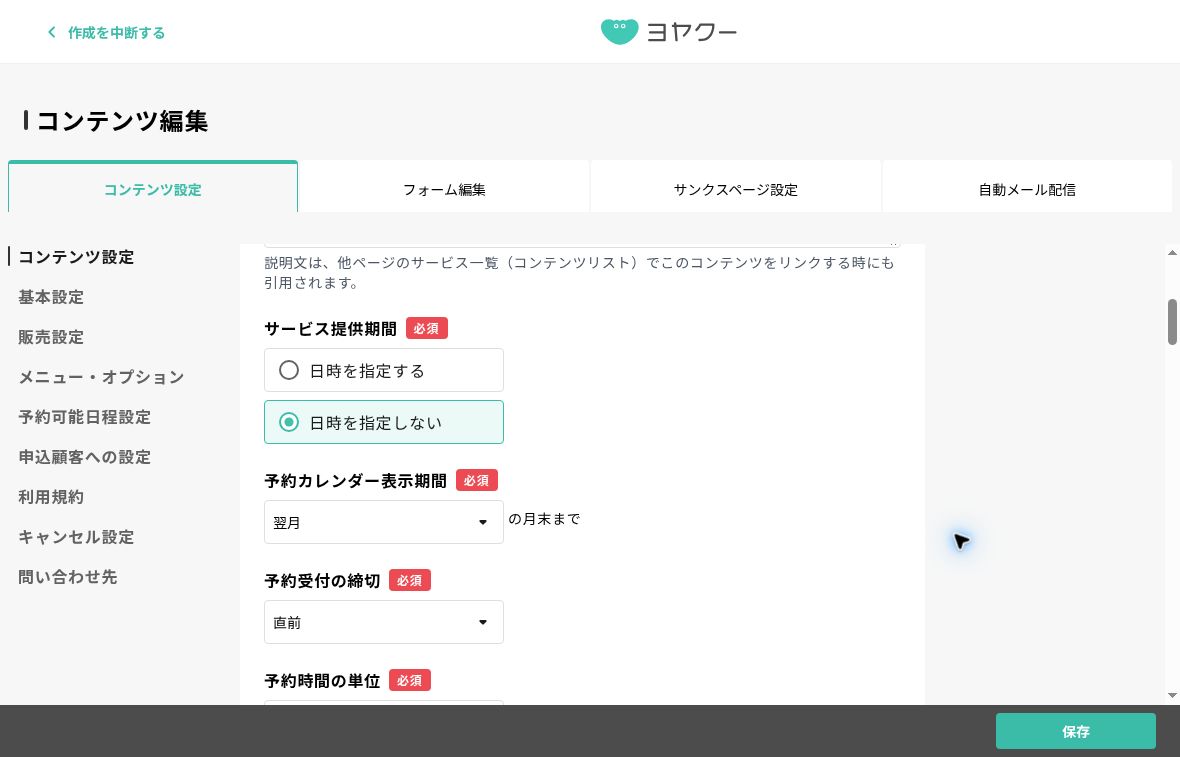Go to メニュー・オプション section

coord(102,377)
